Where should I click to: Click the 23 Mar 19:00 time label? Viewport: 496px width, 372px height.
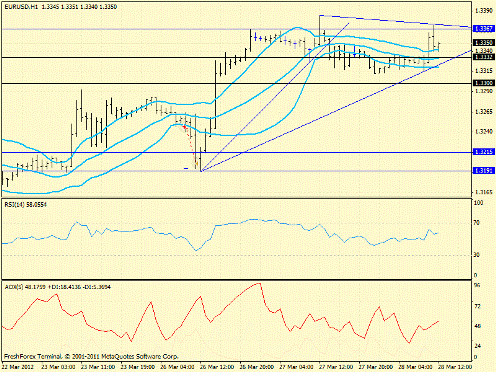tap(138, 367)
